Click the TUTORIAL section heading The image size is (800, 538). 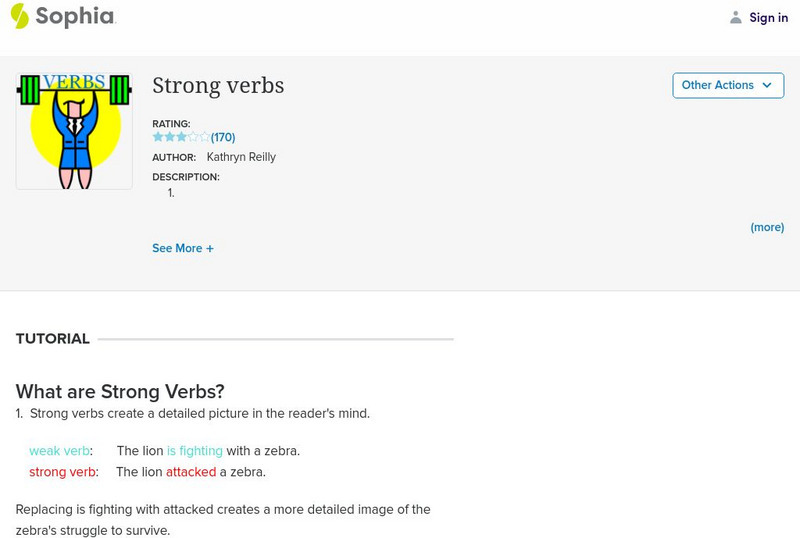(53, 339)
